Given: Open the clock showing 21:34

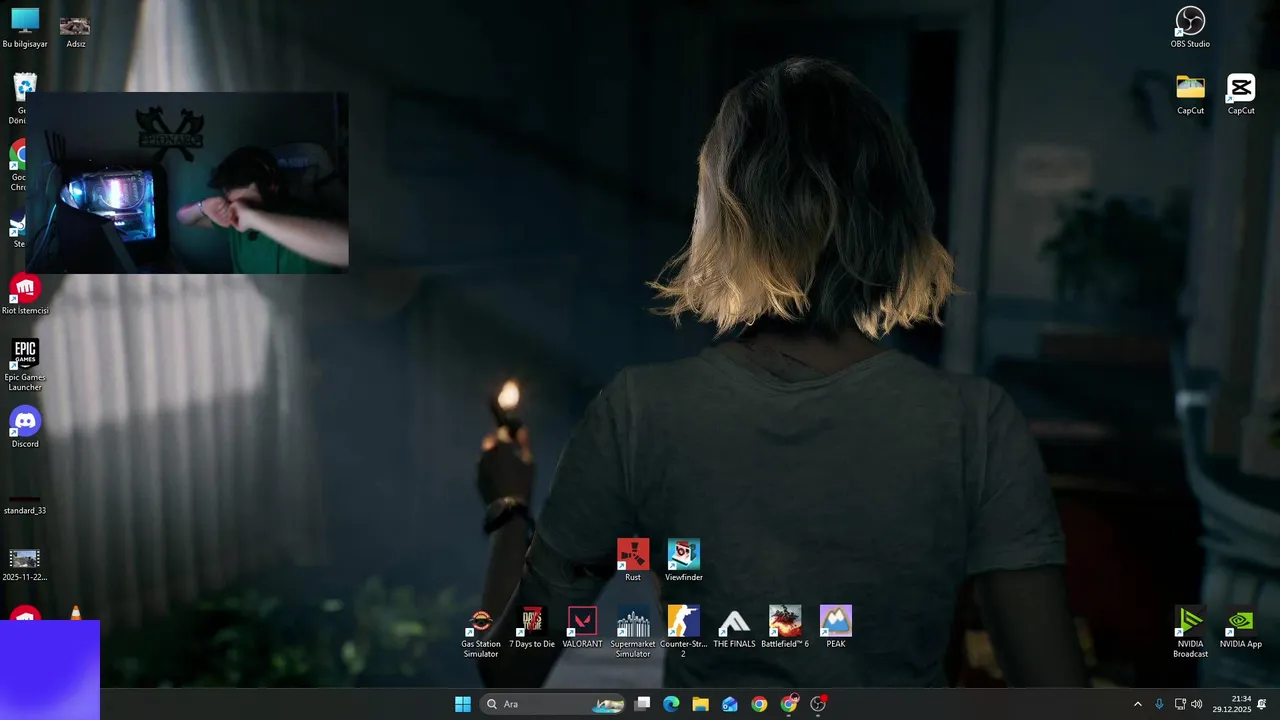Looking at the screenshot, I should click(x=1232, y=704).
